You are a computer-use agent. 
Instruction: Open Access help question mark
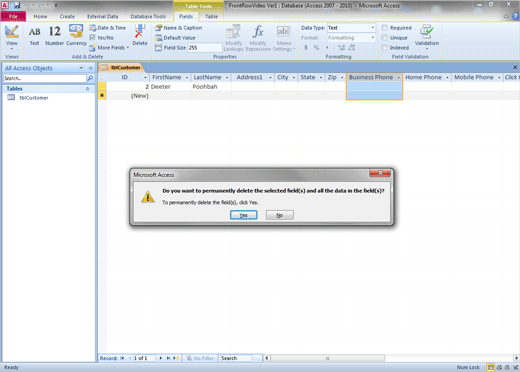tap(516, 16)
